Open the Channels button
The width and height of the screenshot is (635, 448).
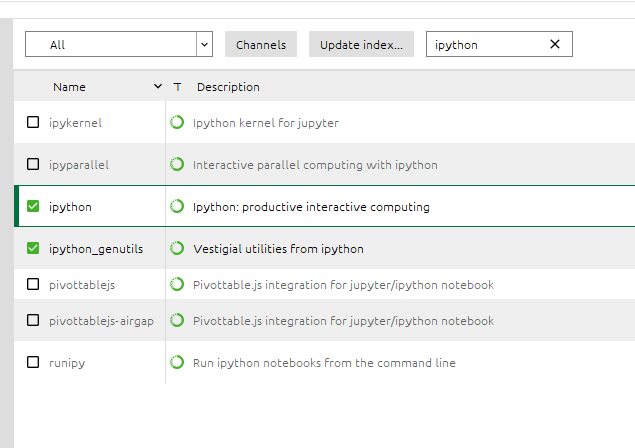(x=260, y=44)
